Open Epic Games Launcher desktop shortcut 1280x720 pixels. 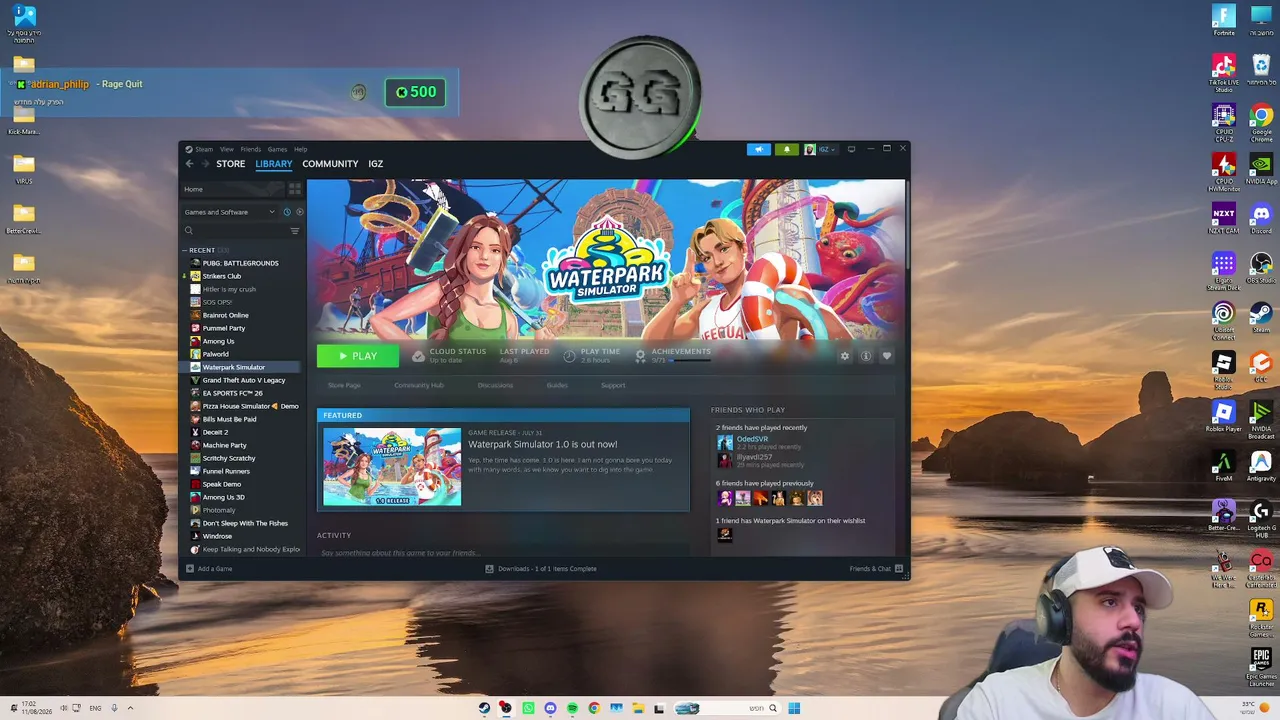pyautogui.click(x=1261, y=664)
